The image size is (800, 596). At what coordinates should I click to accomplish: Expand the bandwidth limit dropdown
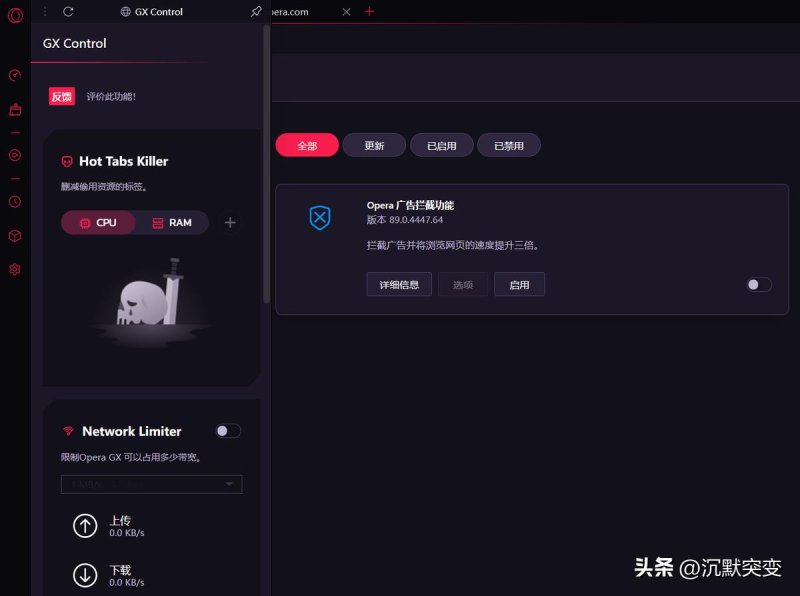(151, 485)
